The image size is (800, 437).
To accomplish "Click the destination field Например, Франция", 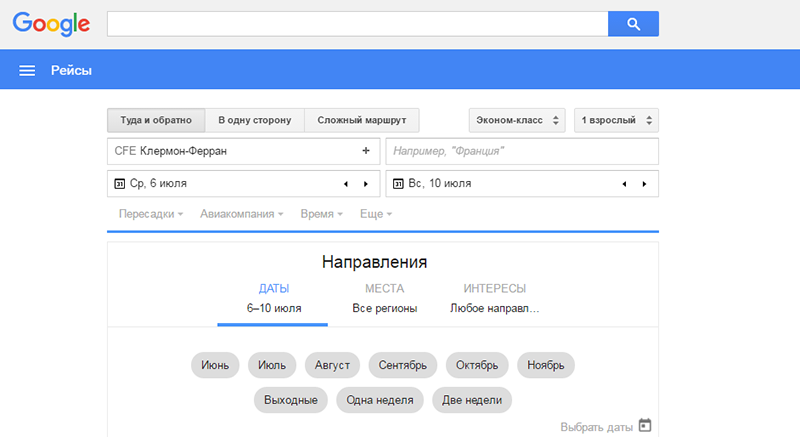I will coord(522,151).
